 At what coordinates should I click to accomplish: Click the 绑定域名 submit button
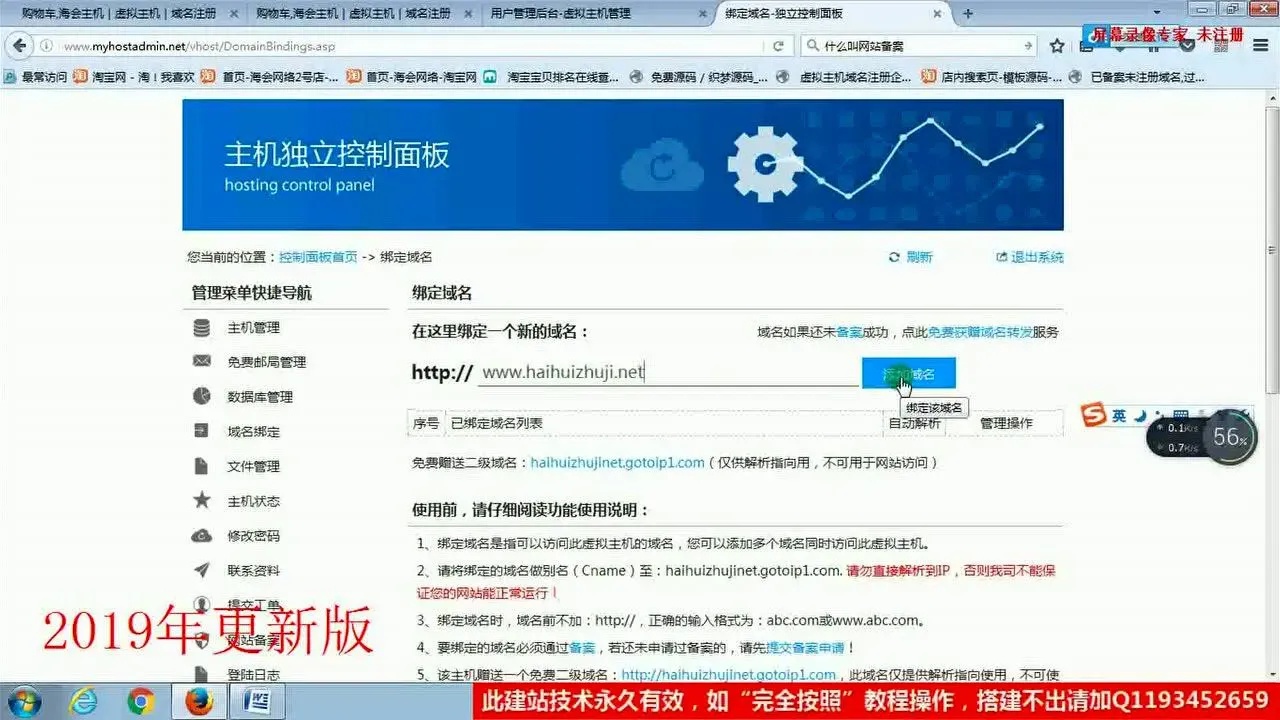[909, 373]
